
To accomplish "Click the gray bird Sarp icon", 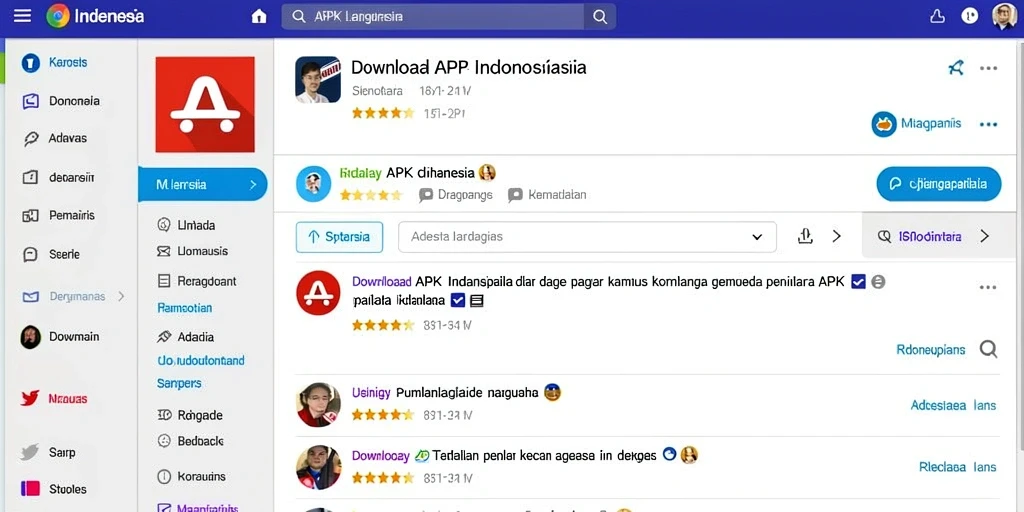I will coord(30,452).
